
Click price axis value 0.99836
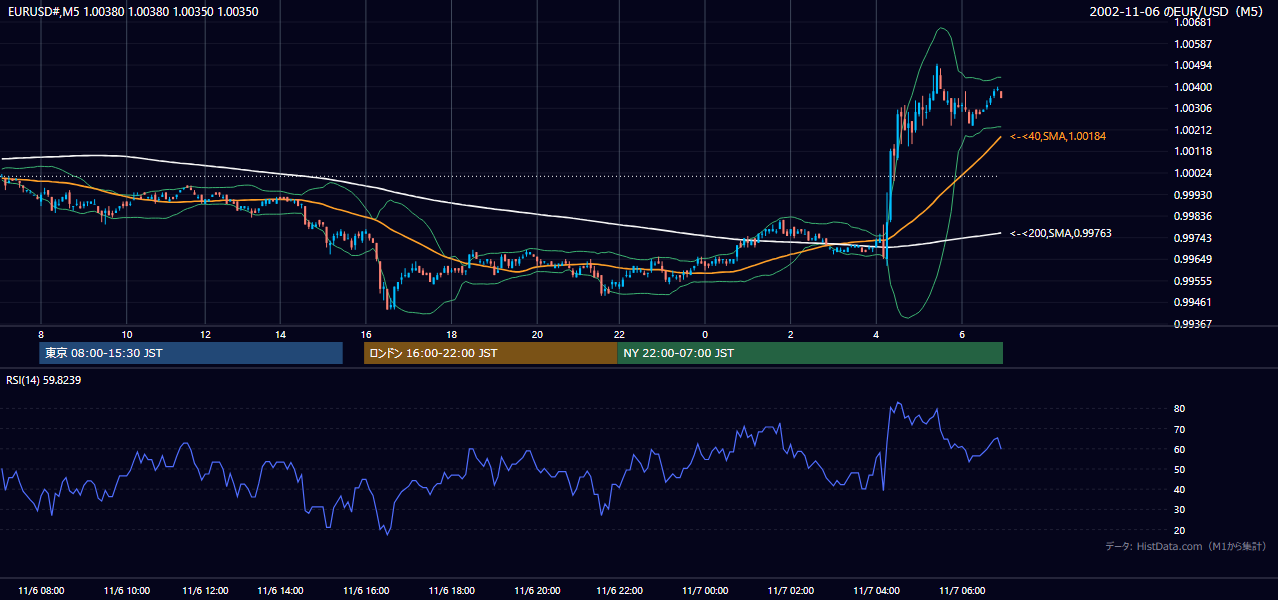click(1192, 216)
